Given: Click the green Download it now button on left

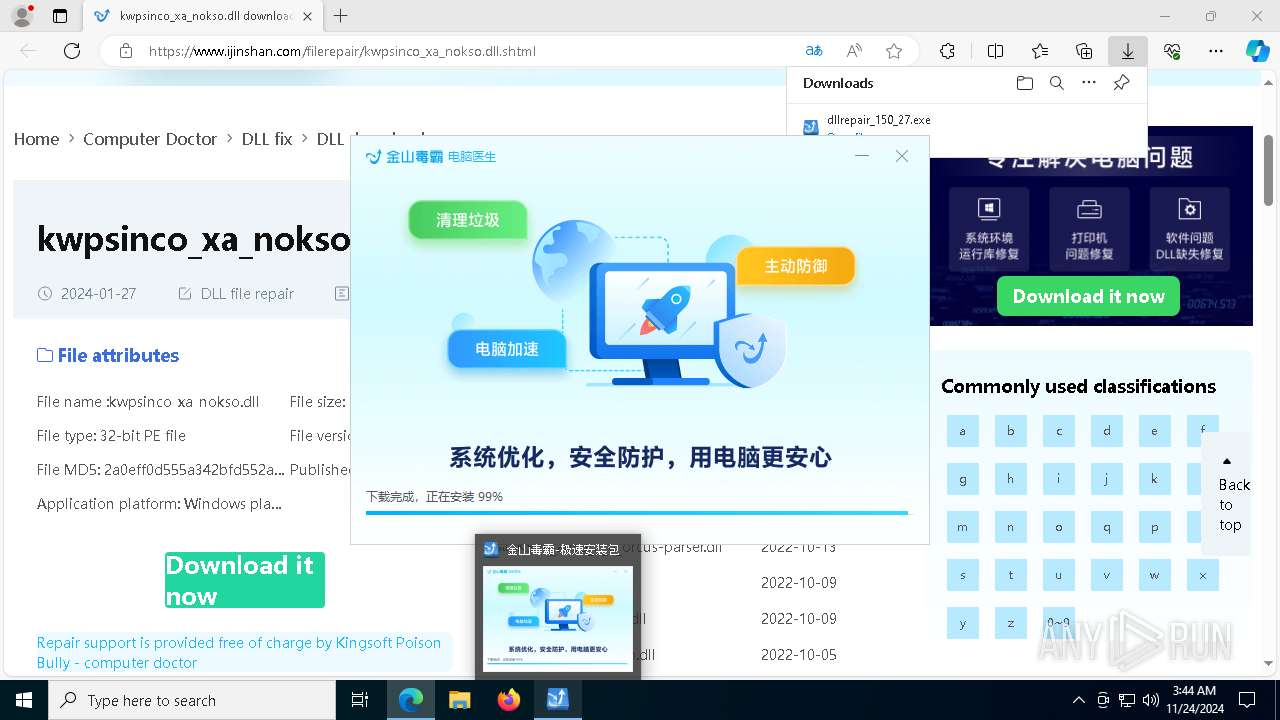Looking at the screenshot, I should tap(245, 580).
